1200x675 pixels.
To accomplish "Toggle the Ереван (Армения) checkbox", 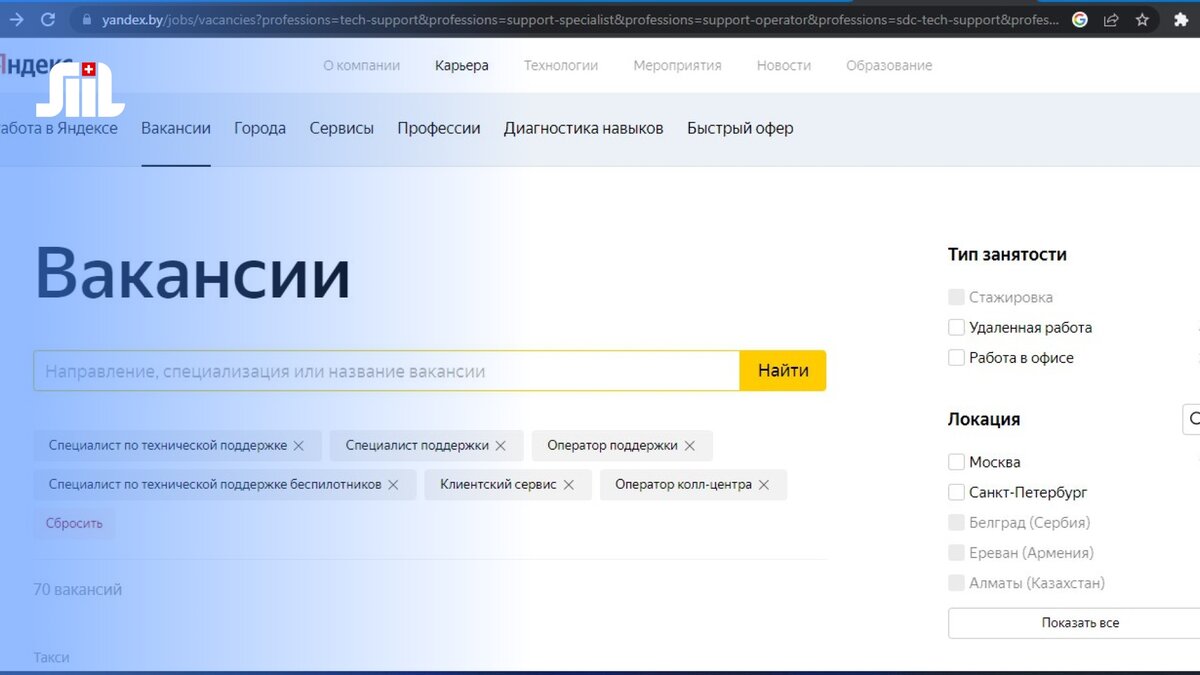I will [956, 552].
